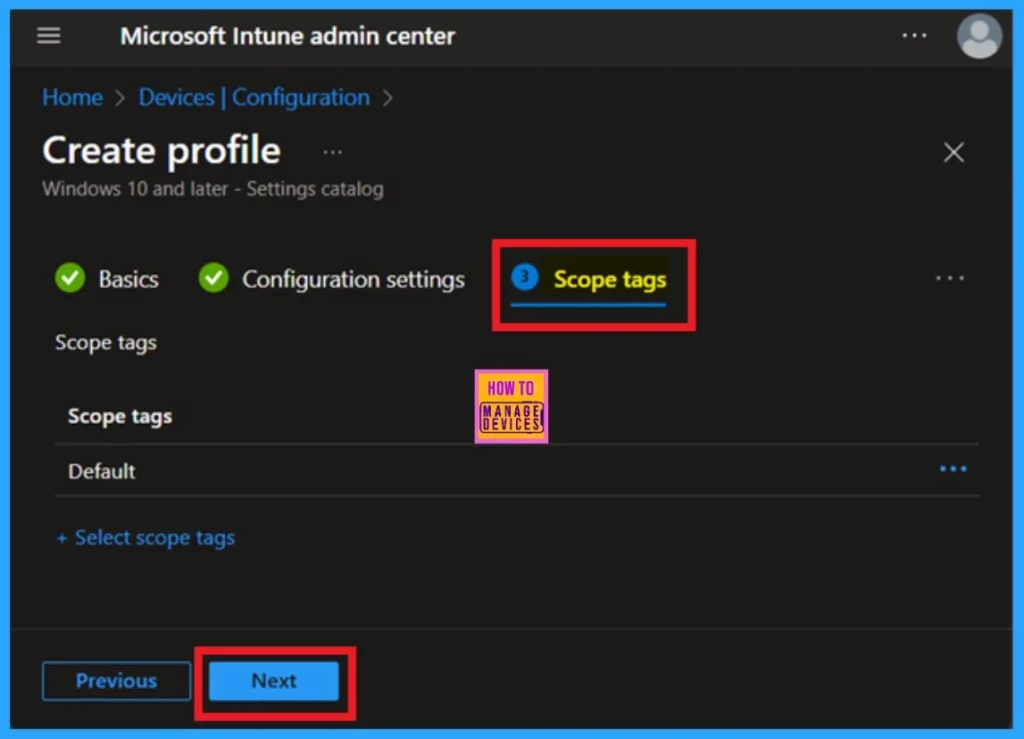
Task: Open Devices | Configuration breadcrumb
Action: coord(254,97)
